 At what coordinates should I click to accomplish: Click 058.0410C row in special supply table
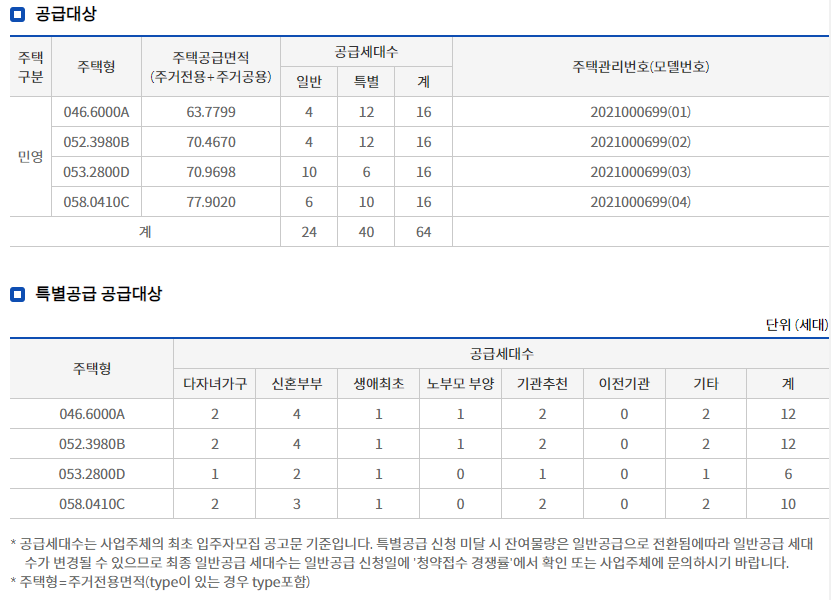tap(419, 504)
